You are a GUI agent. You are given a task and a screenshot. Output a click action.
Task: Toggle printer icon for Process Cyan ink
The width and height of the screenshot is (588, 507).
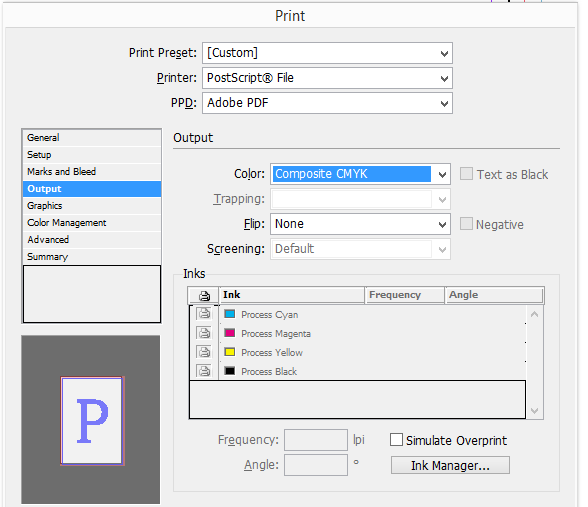pyautogui.click(x=204, y=314)
